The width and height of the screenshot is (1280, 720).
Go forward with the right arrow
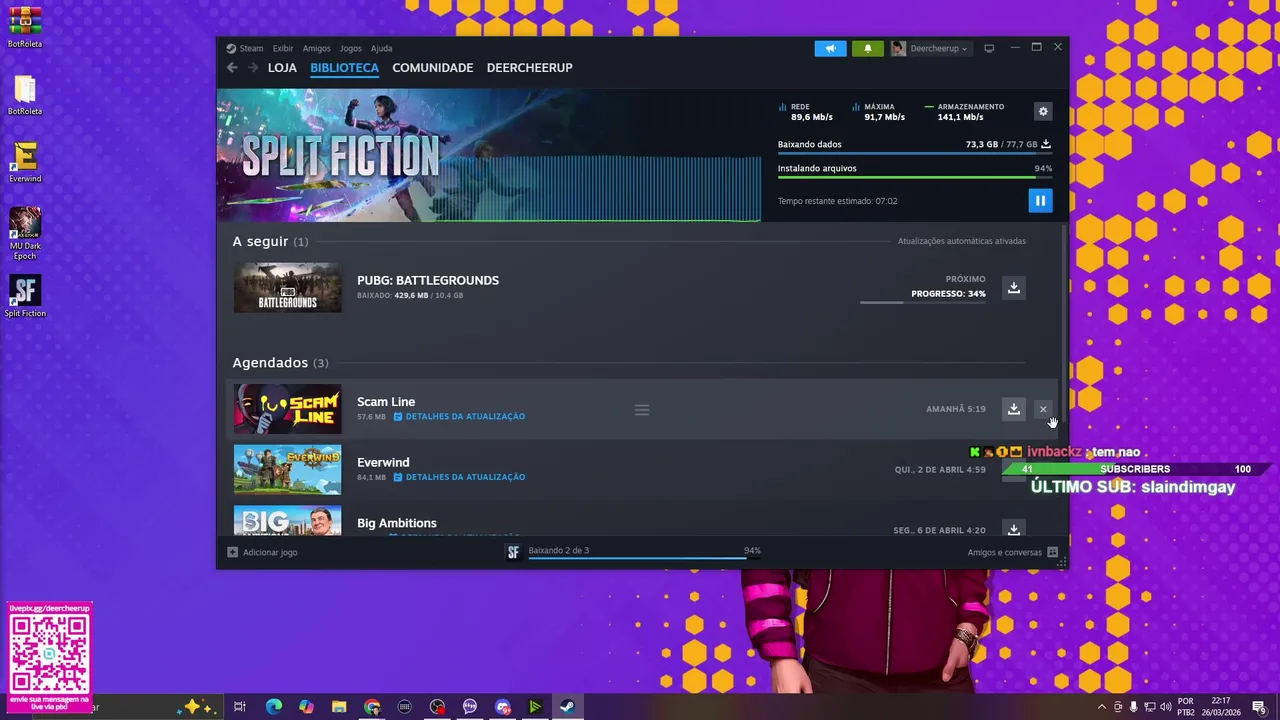coord(253,68)
